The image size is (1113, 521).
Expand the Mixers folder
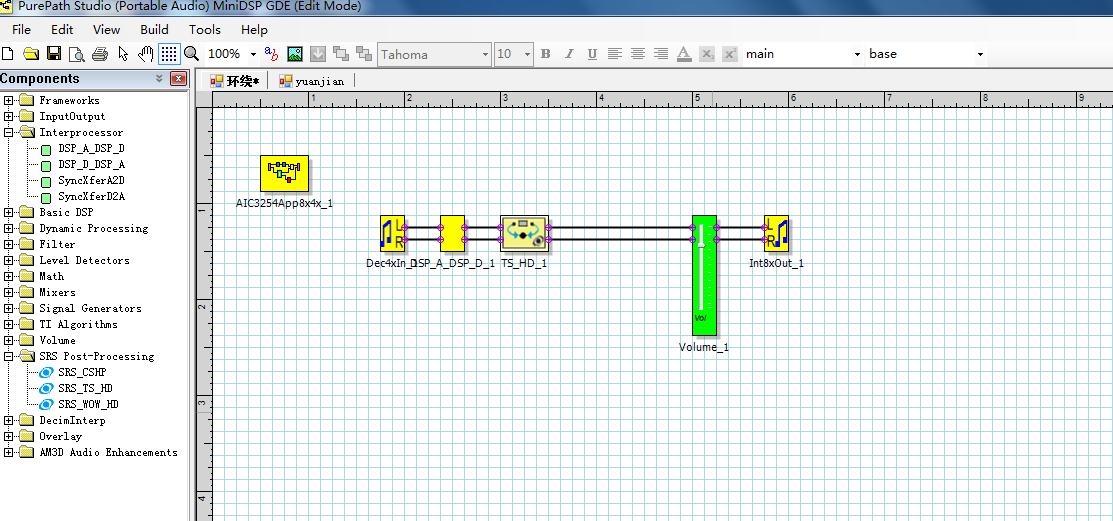point(9,292)
